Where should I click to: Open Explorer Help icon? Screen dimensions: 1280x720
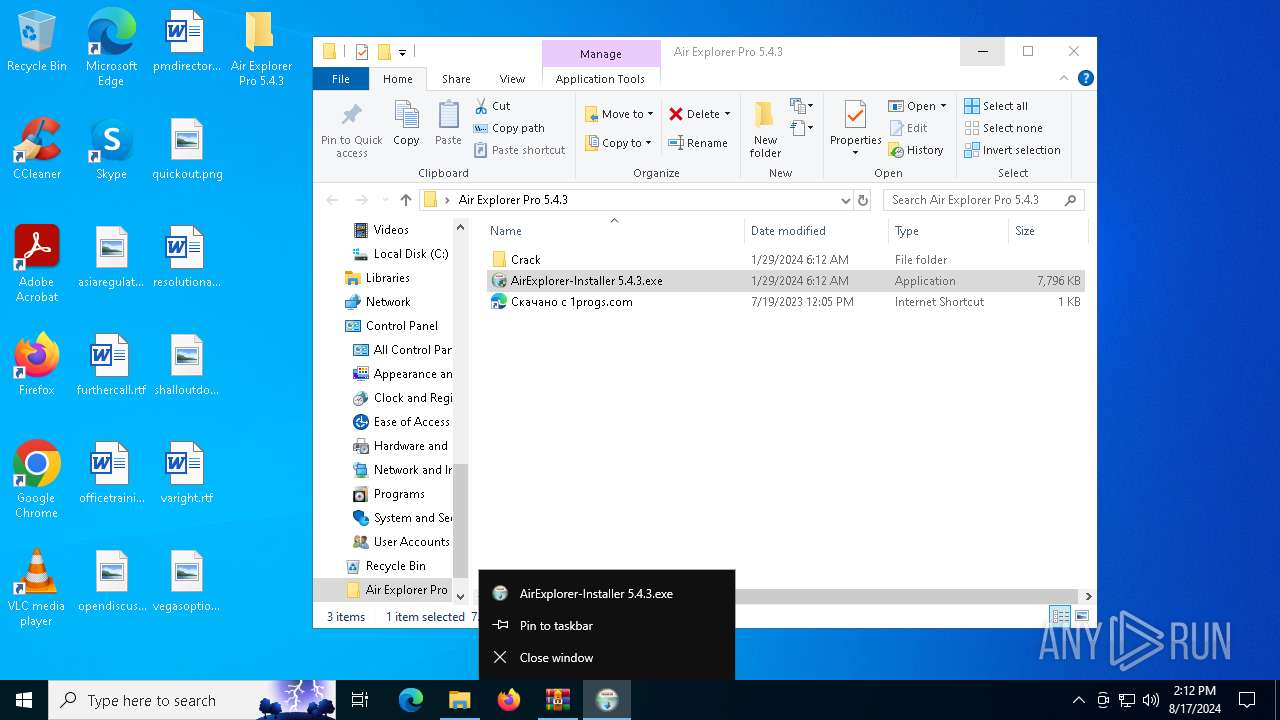[1085, 78]
